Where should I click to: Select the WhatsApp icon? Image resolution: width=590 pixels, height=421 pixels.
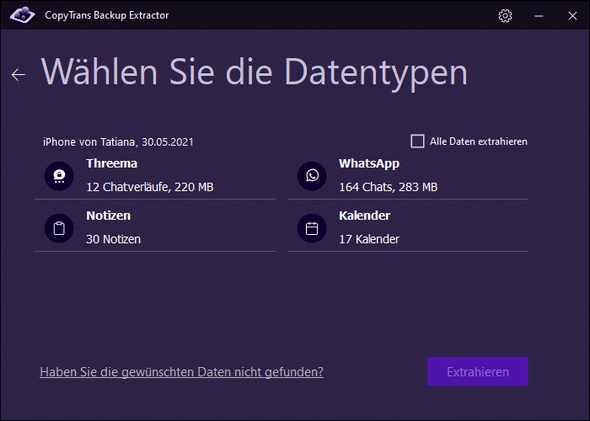click(312, 176)
